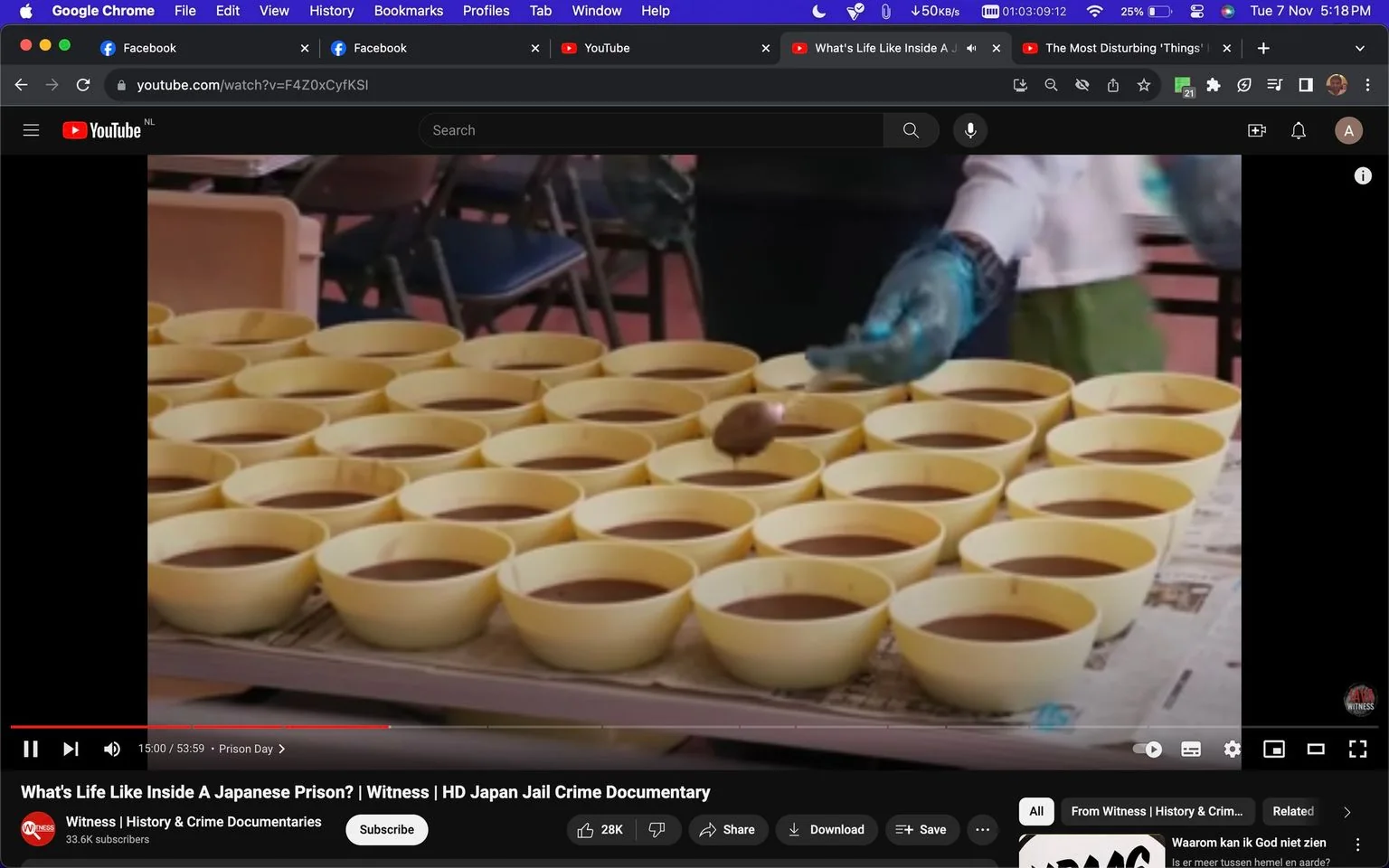Dislike this video
1389x868 pixels.
pyautogui.click(x=657, y=829)
